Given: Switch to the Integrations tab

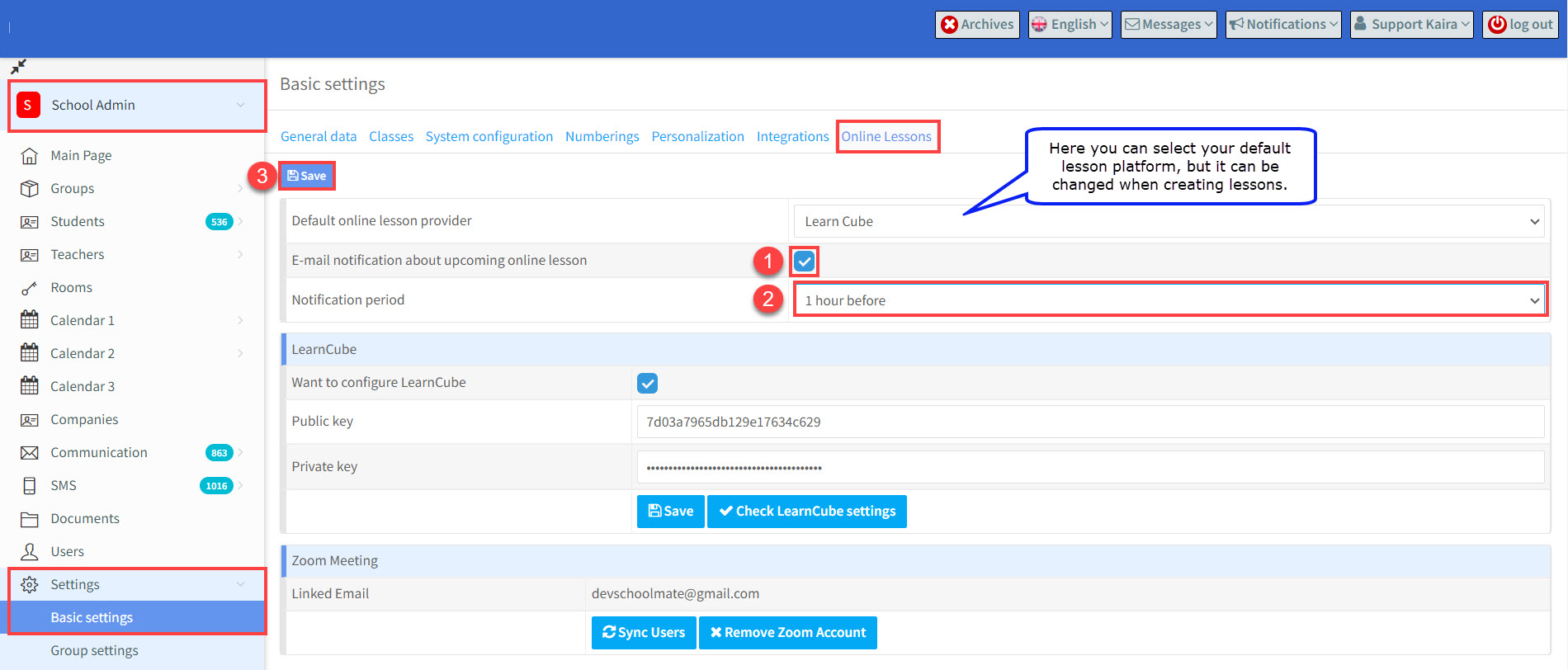Looking at the screenshot, I should point(793,136).
